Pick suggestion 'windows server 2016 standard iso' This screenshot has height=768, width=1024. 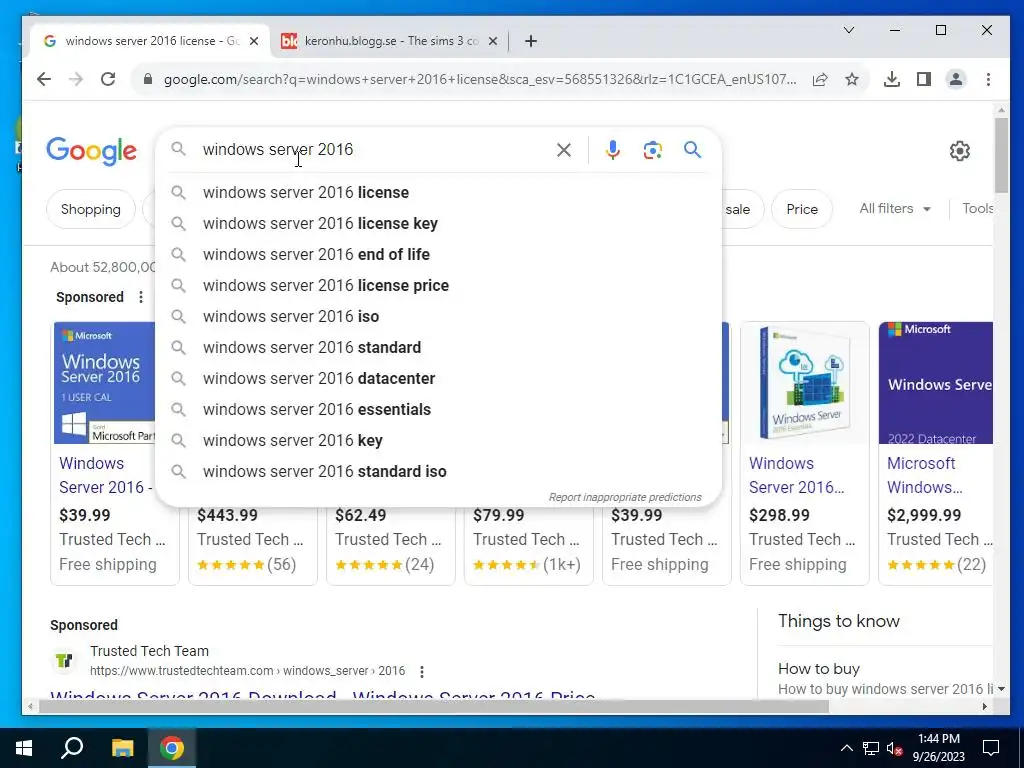(438, 472)
